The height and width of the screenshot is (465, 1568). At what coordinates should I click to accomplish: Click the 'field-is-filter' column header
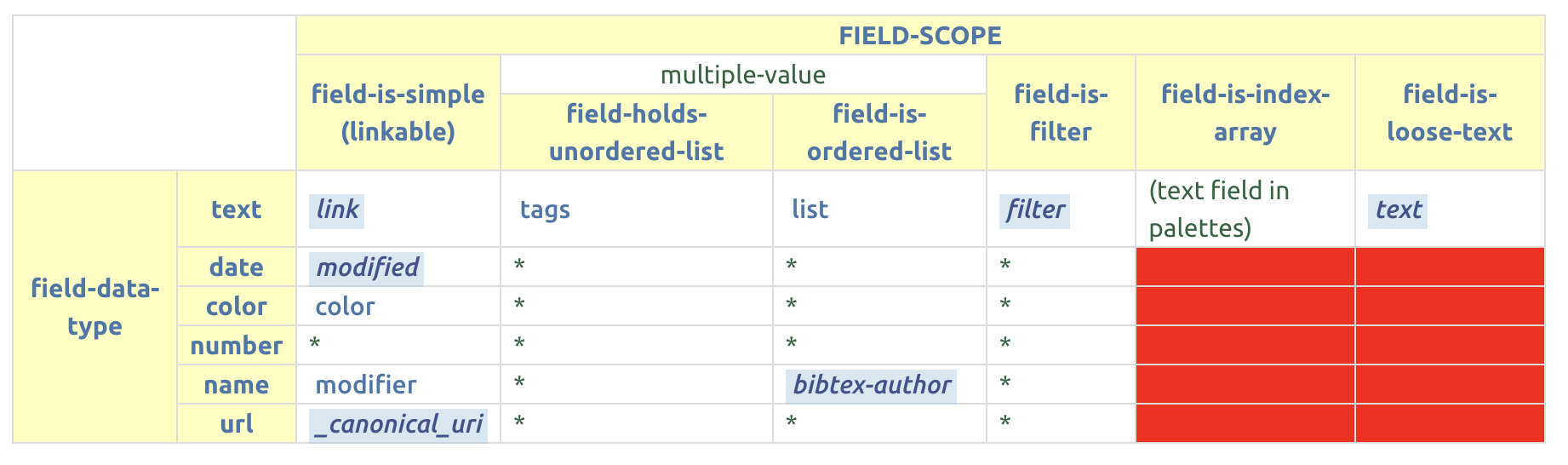[1060, 112]
